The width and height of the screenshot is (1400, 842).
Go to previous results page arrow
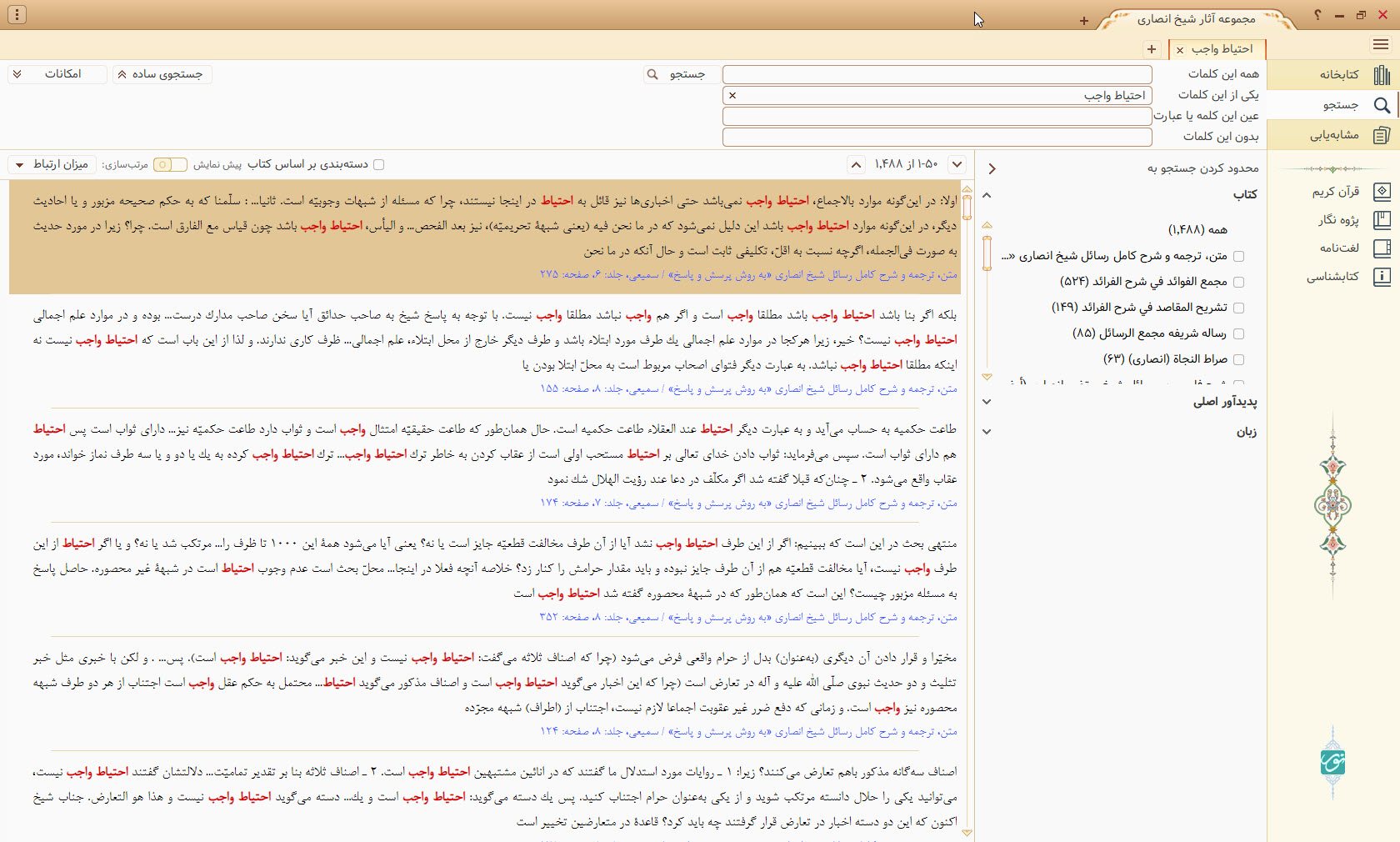click(856, 165)
